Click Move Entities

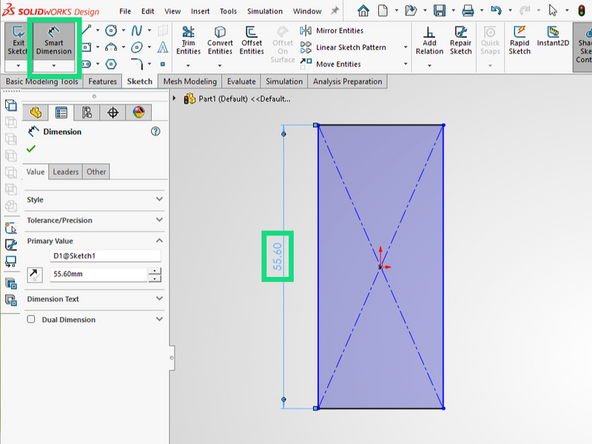(330, 64)
